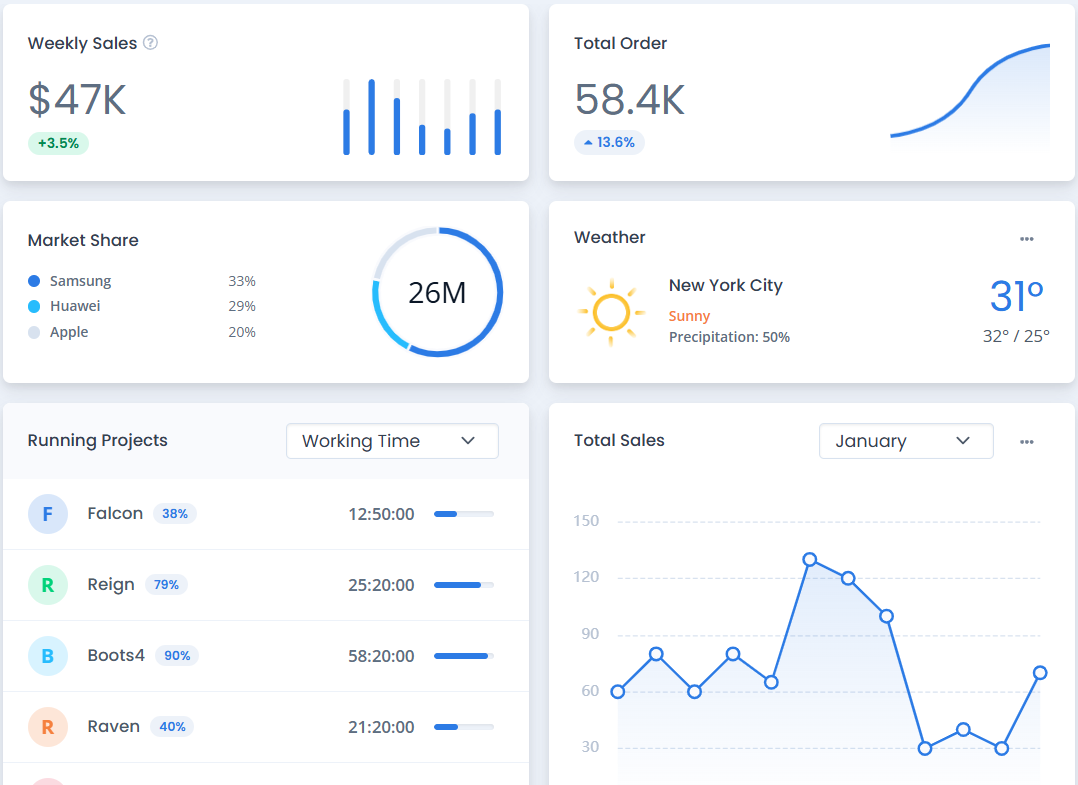Screen dimensions: 1078x785
Task: Toggle the Apple legend dot in Market Share
Action: (34, 333)
